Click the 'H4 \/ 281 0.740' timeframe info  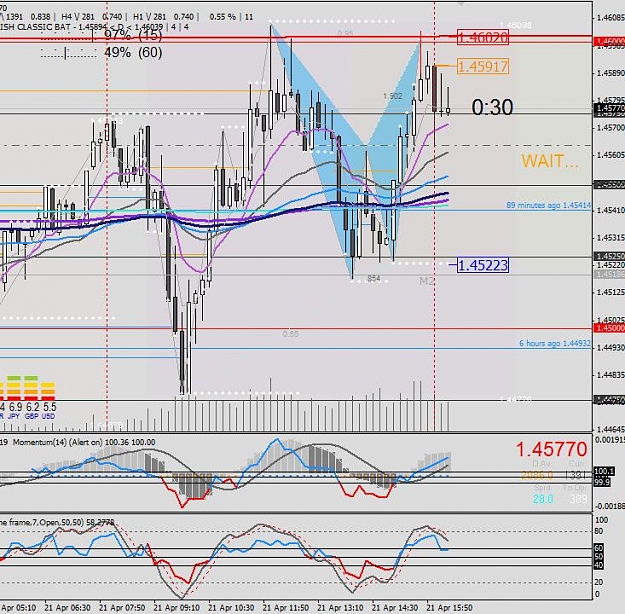pos(91,17)
